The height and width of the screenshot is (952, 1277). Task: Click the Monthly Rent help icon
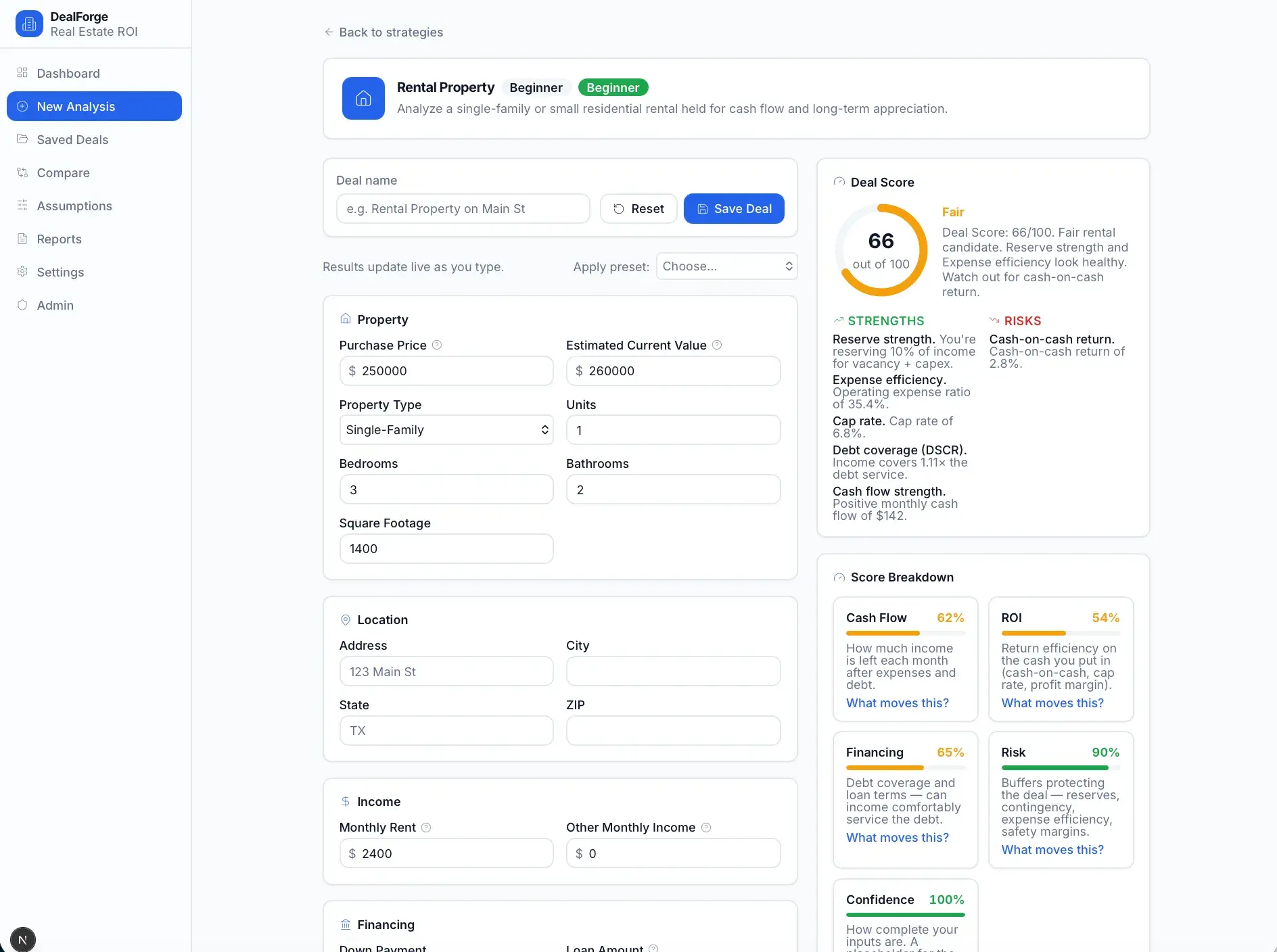click(x=426, y=828)
